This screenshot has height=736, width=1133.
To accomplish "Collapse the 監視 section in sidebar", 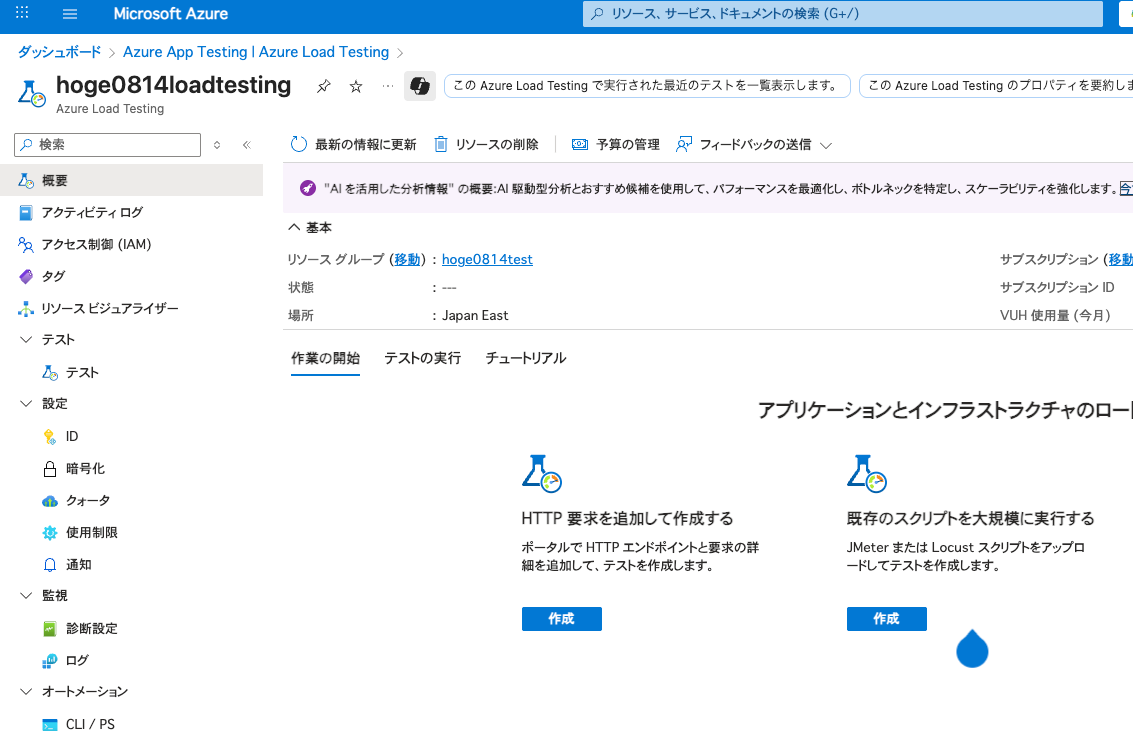I will pyautogui.click(x=26, y=596).
